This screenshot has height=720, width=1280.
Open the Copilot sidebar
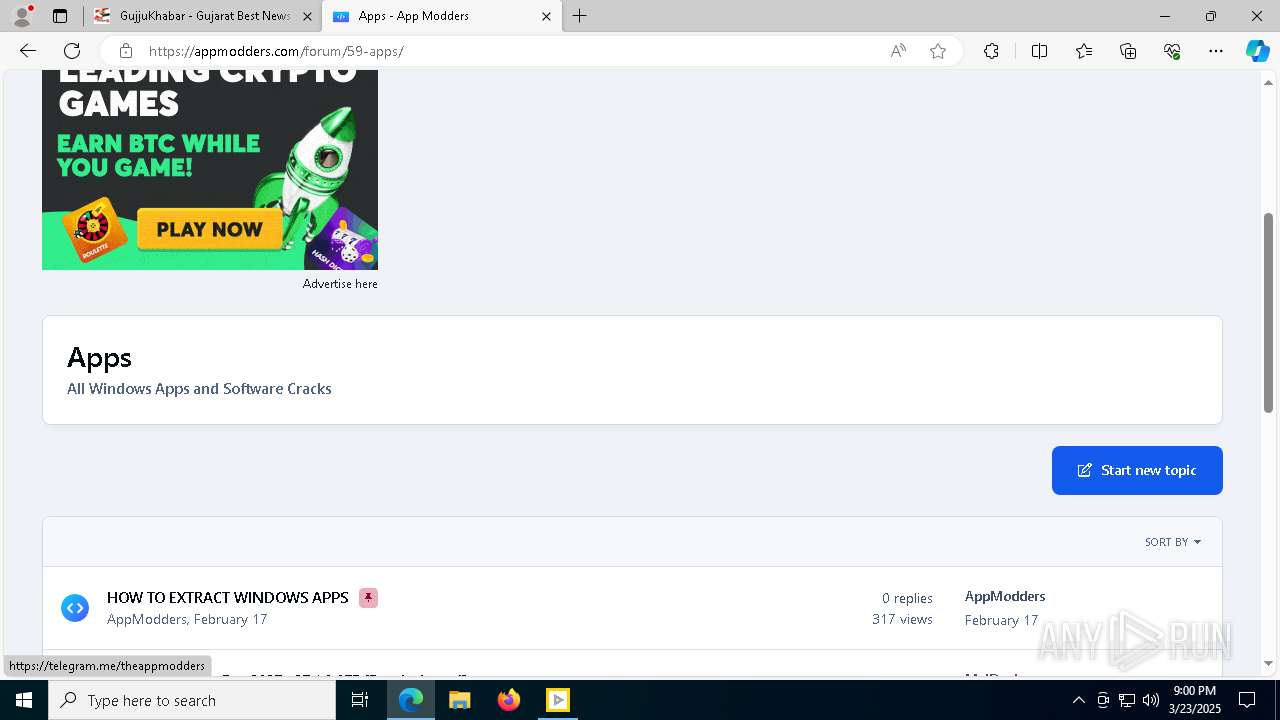(1257, 51)
